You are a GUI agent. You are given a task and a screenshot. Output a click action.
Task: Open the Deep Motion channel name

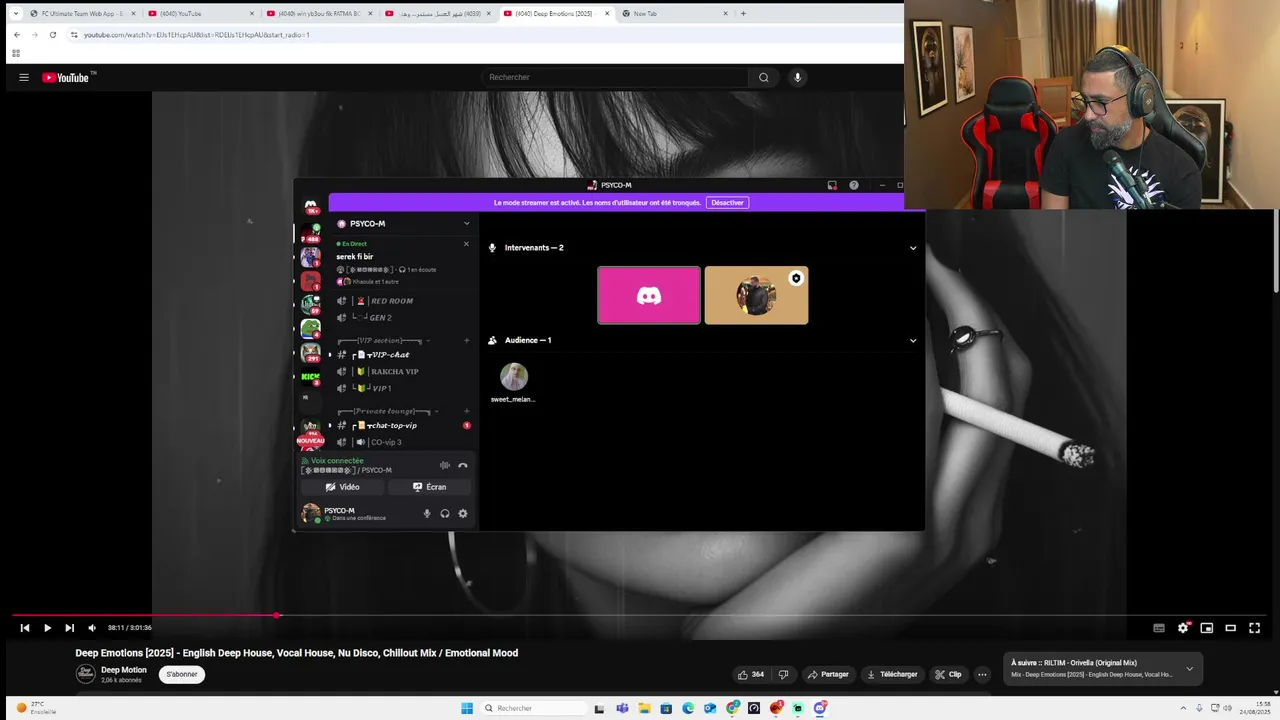click(124, 670)
